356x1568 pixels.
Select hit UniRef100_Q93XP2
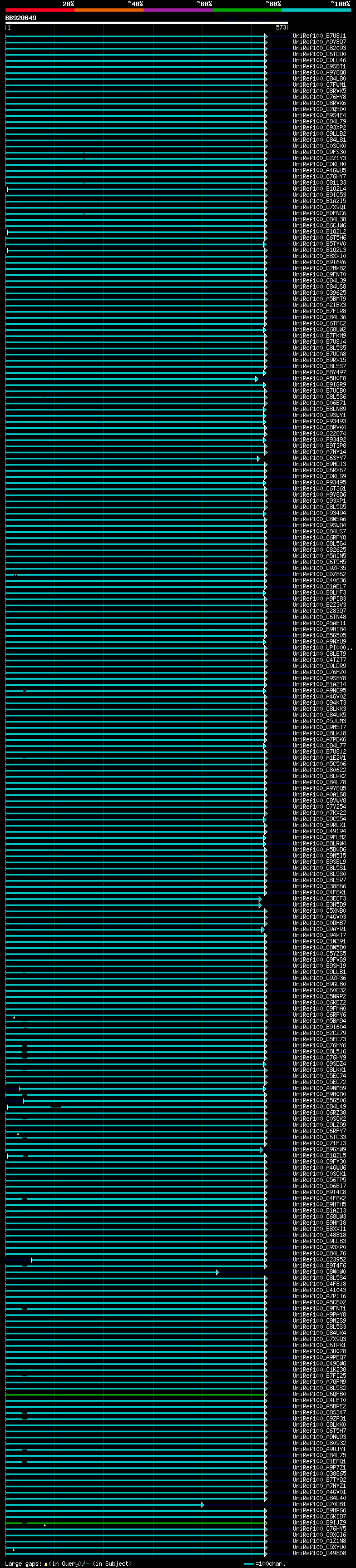[319, 127]
